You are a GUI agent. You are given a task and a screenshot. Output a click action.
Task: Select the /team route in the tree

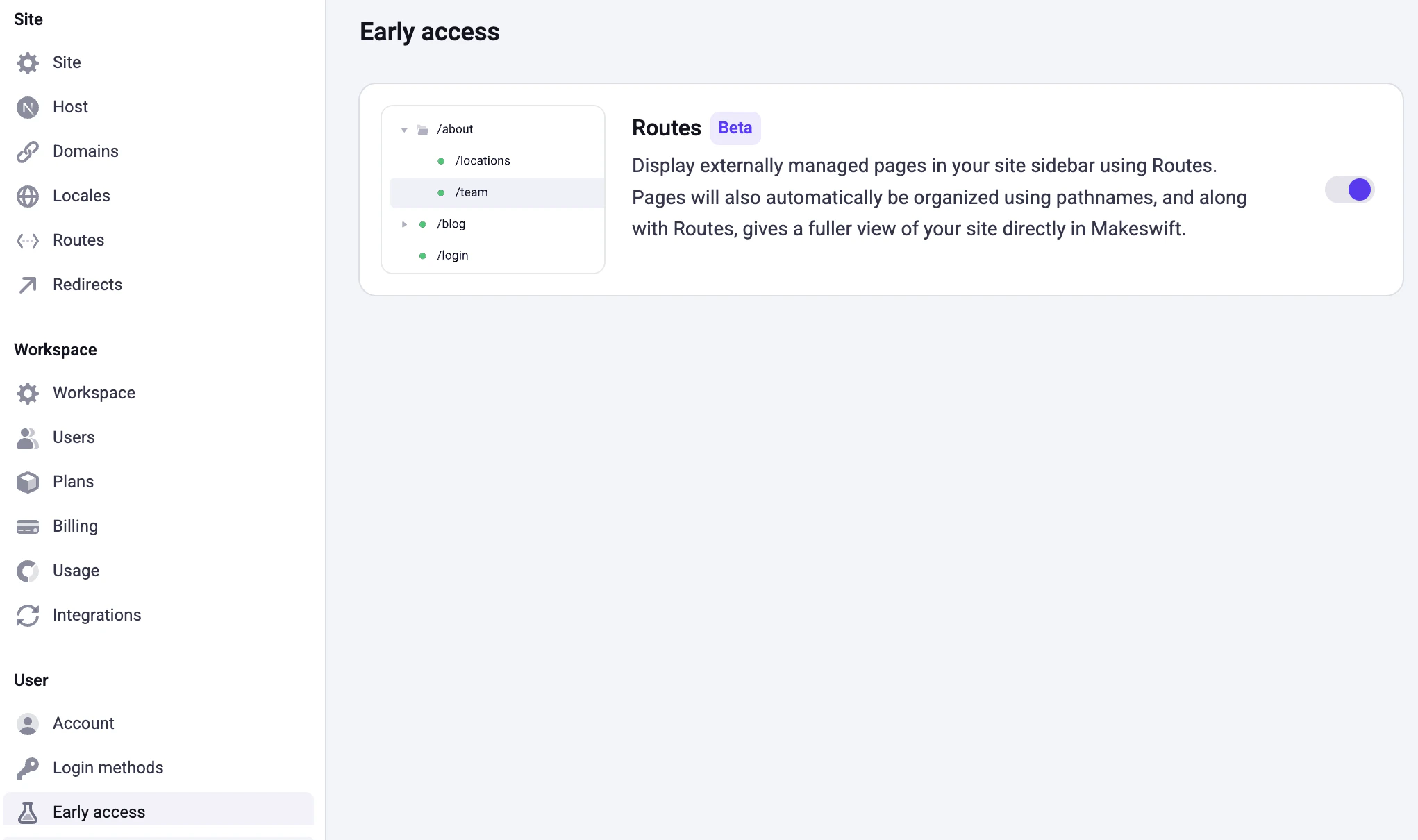pyautogui.click(x=472, y=192)
